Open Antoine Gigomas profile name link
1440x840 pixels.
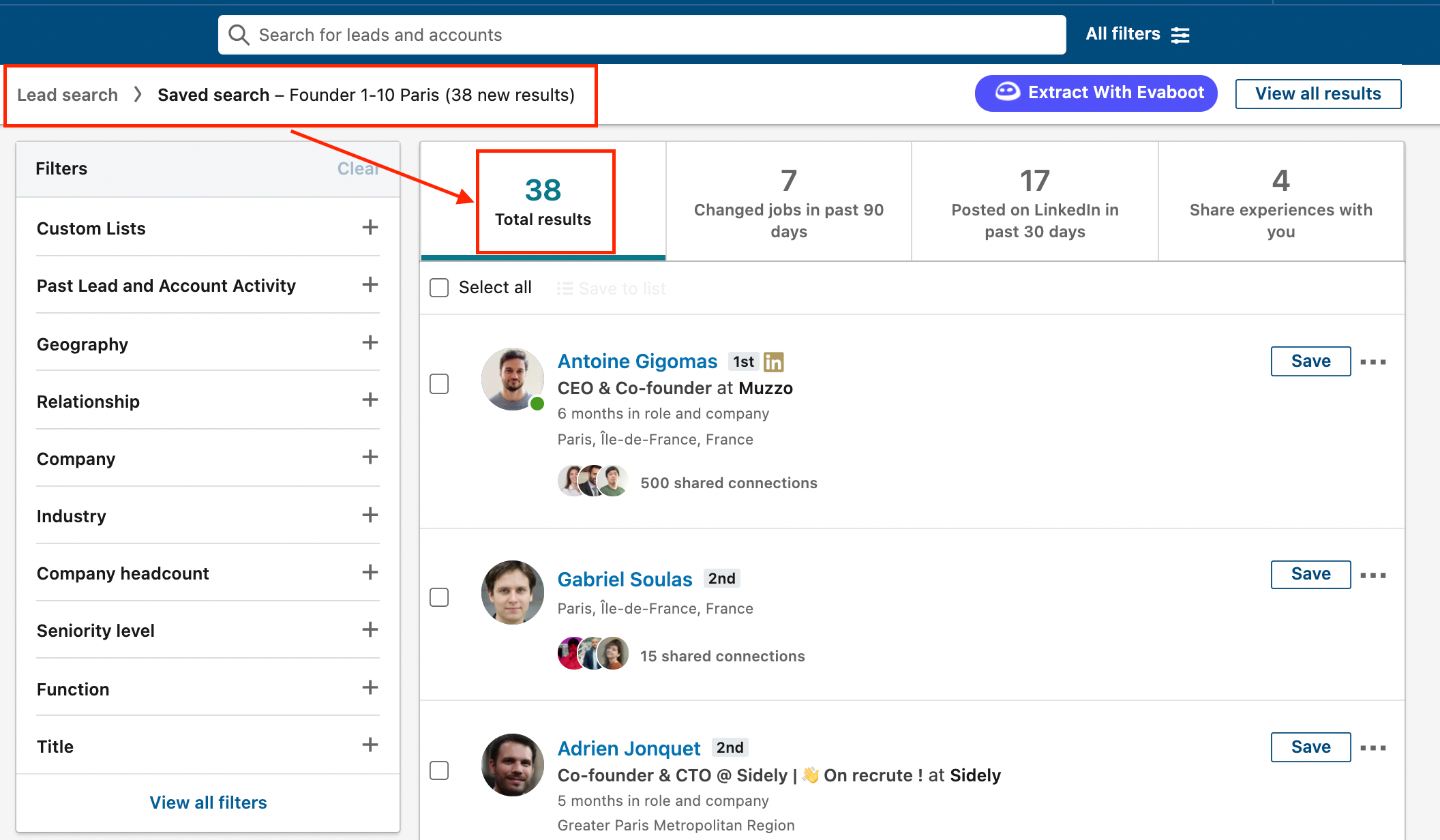[x=637, y=361]
